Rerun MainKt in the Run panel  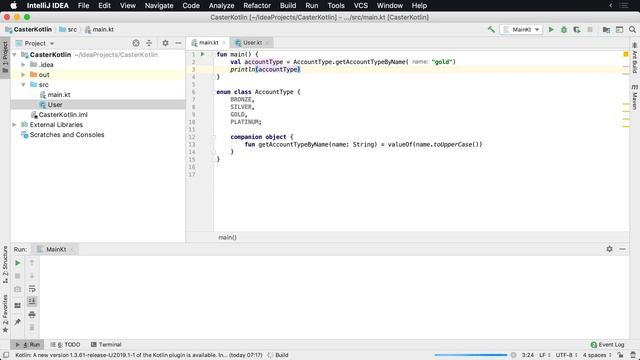[x=18, y=263]
